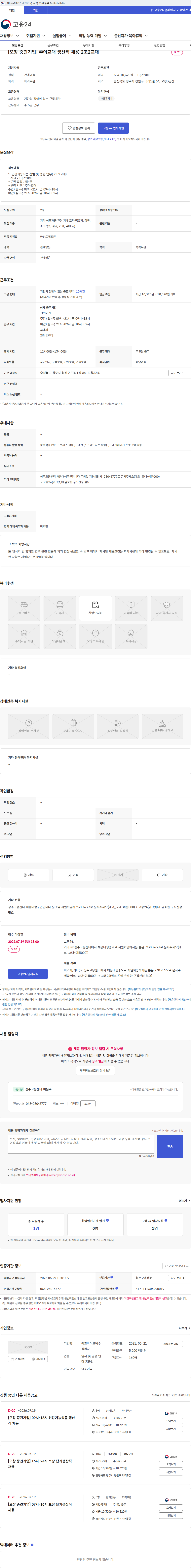Image resolution: width=191 pixels, height=1568 pixels.
Task: Click the 장애인용 화장실 icon
Action: click(118, 726)
